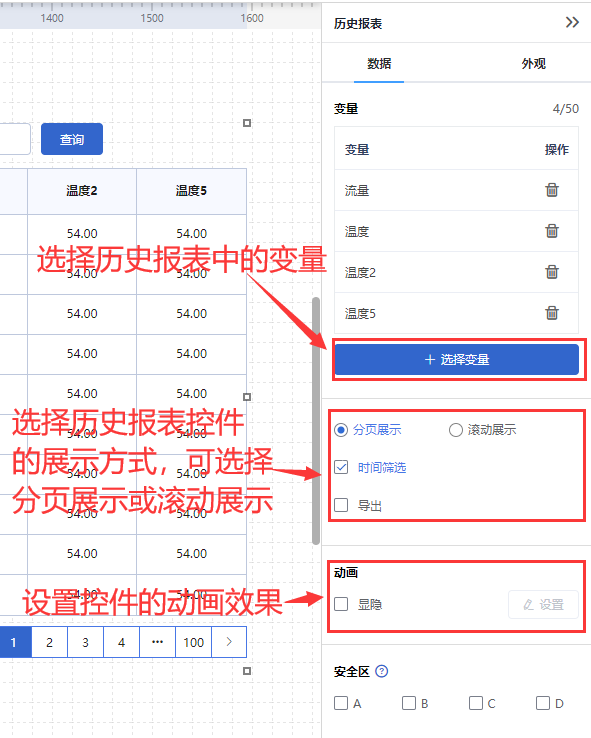Click the 选择变量 button

456,360
